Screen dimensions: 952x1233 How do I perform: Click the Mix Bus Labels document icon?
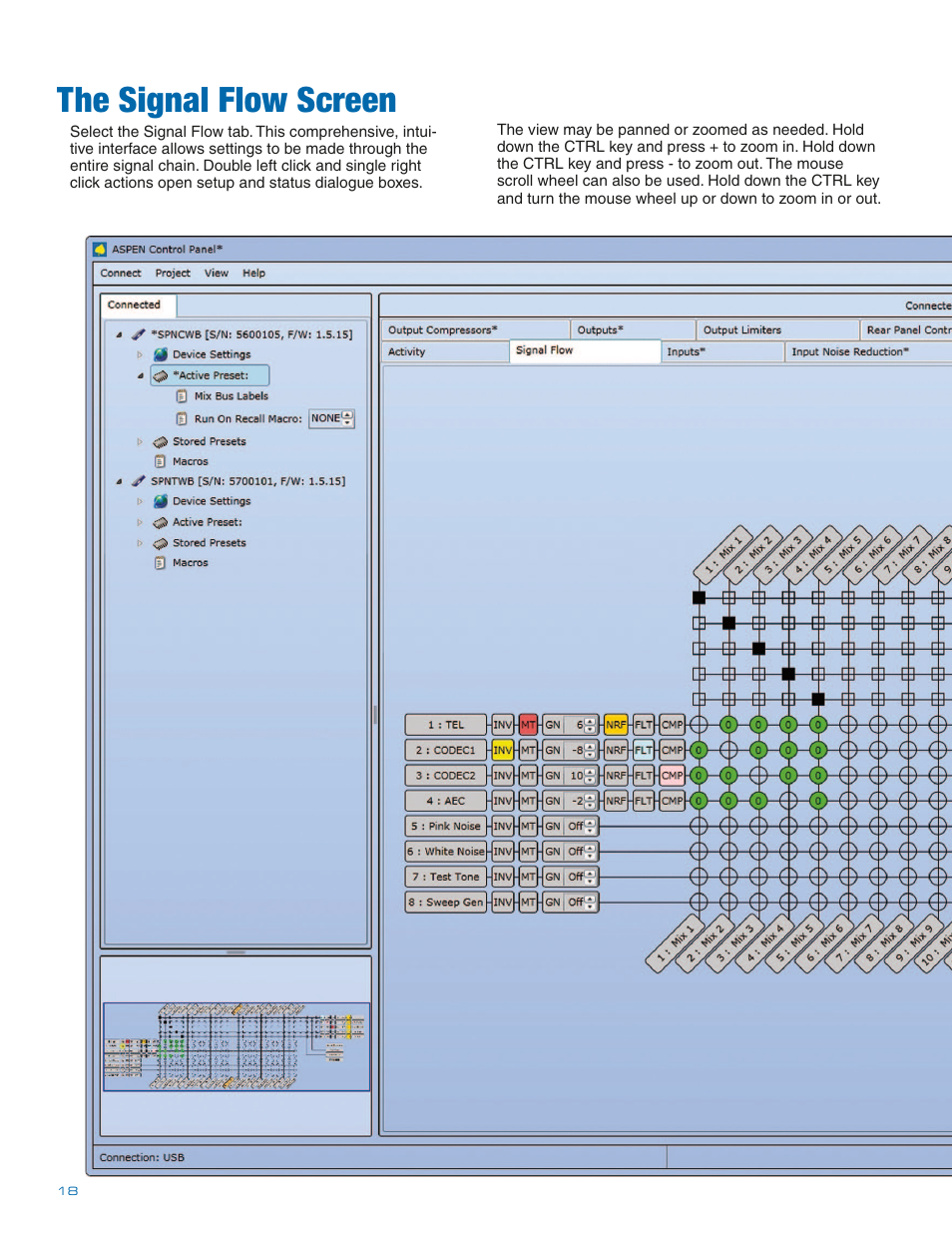(x=182, y=396)
